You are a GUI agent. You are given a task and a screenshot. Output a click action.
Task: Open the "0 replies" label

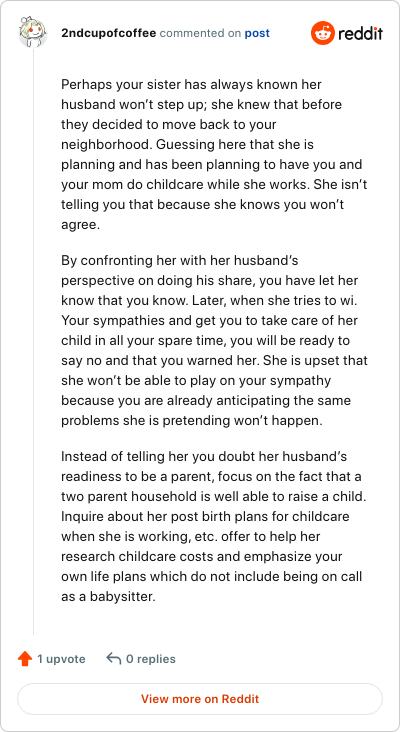tap(151, 659)
